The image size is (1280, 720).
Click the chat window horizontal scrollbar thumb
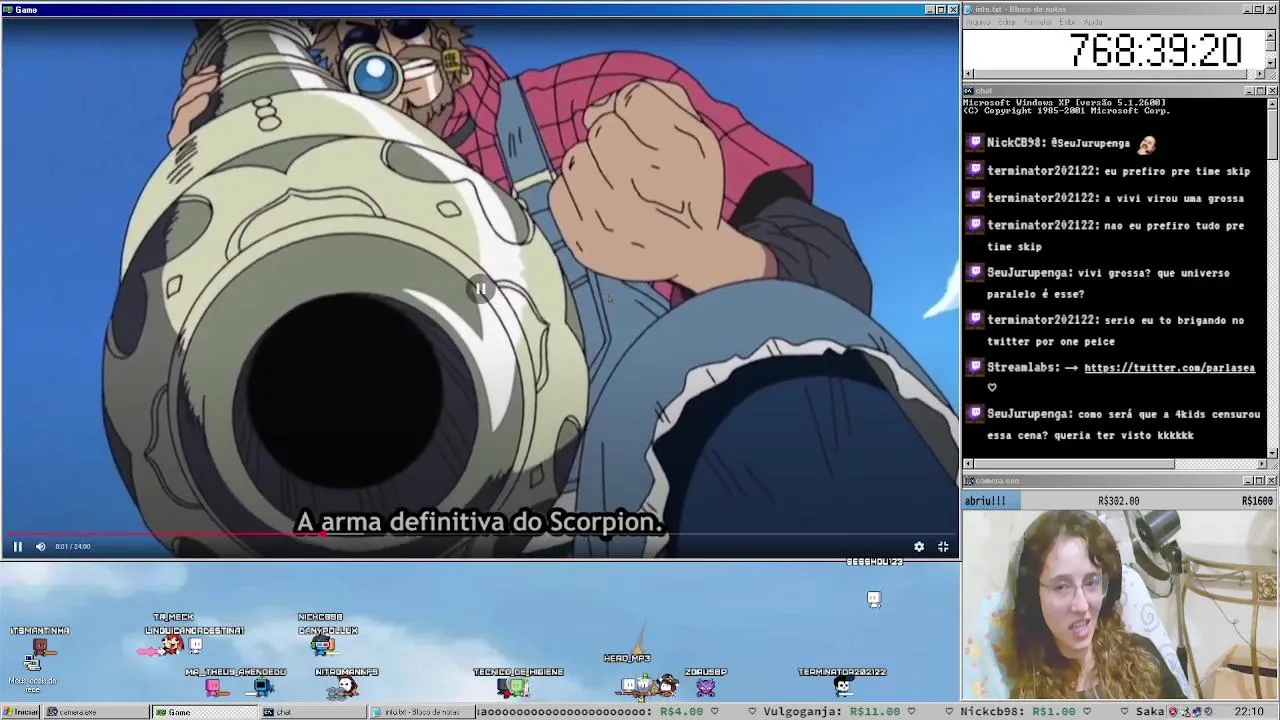coord(1074,464)
